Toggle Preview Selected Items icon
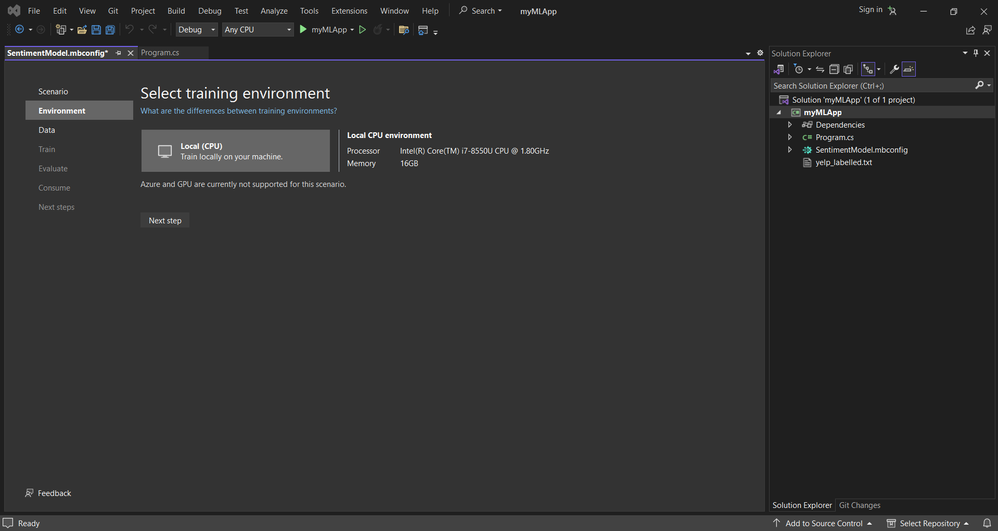The height and width of the screenshot is (531, 998). [909, 69]
